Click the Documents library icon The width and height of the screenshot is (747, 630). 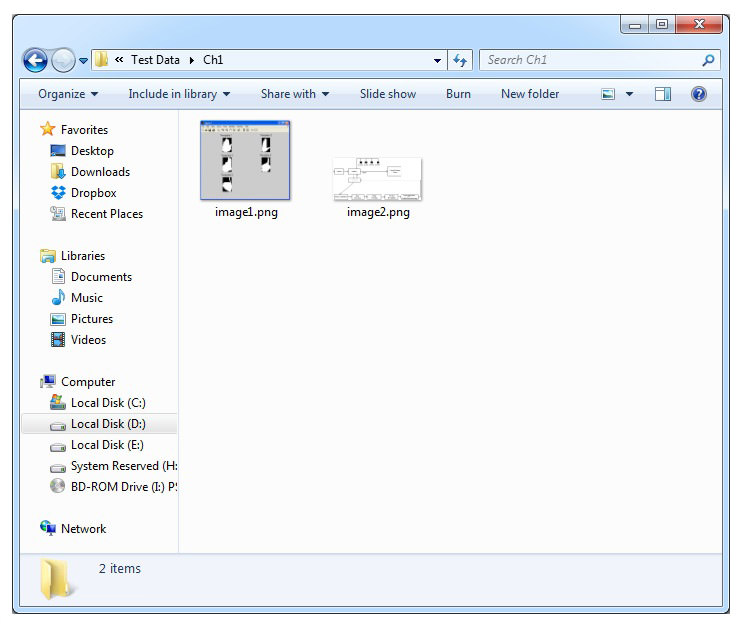[58, 276]
